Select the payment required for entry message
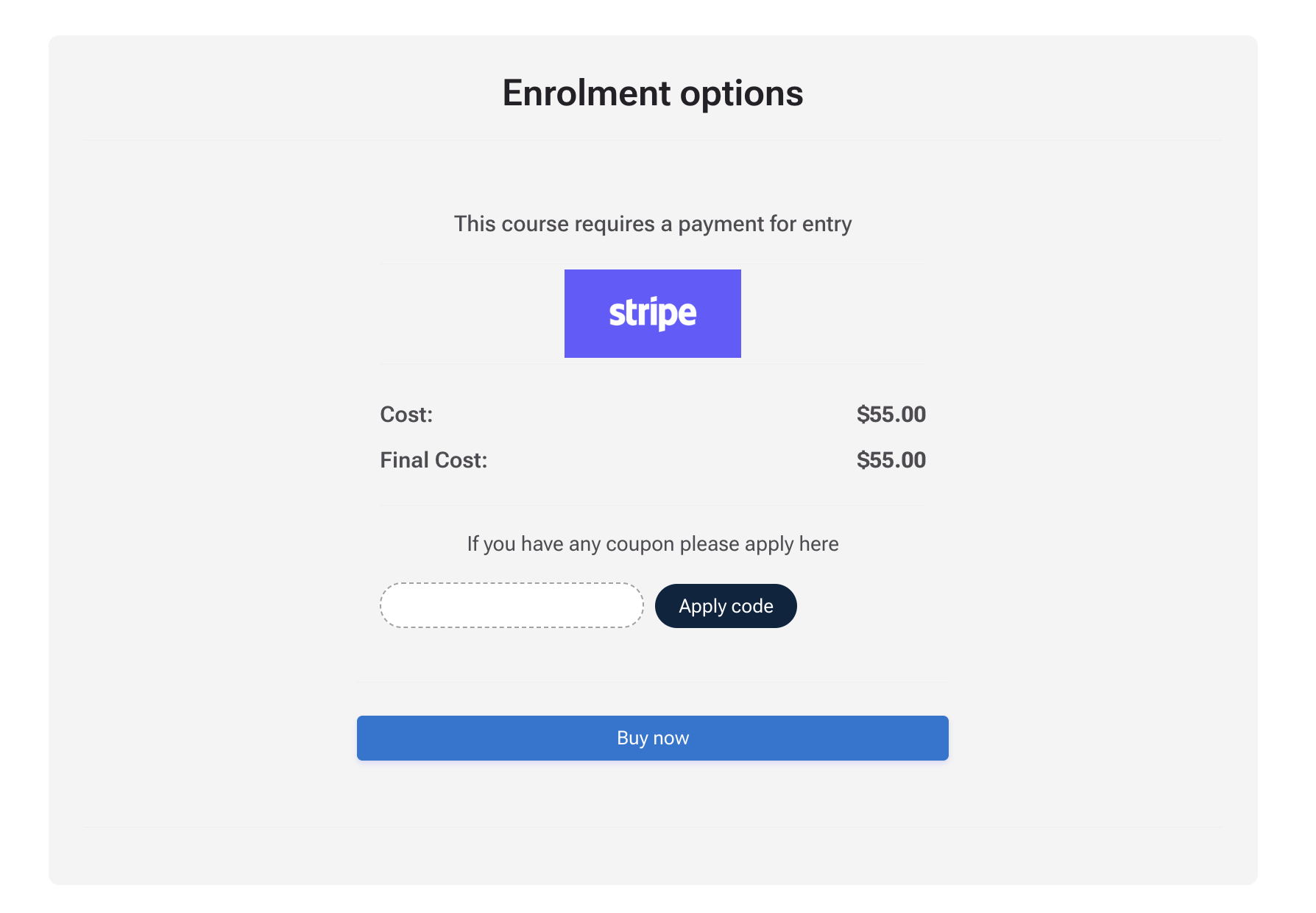Image resolution: width=1316 pixels, height=913 pixels. 653,224
